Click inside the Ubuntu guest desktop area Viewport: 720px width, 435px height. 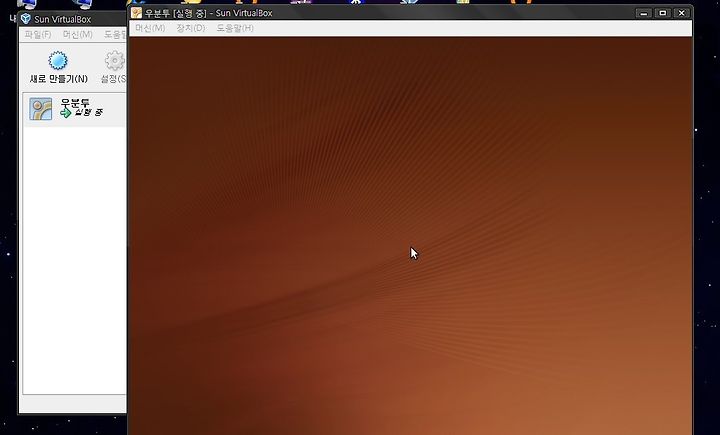[x=411, y=236]
